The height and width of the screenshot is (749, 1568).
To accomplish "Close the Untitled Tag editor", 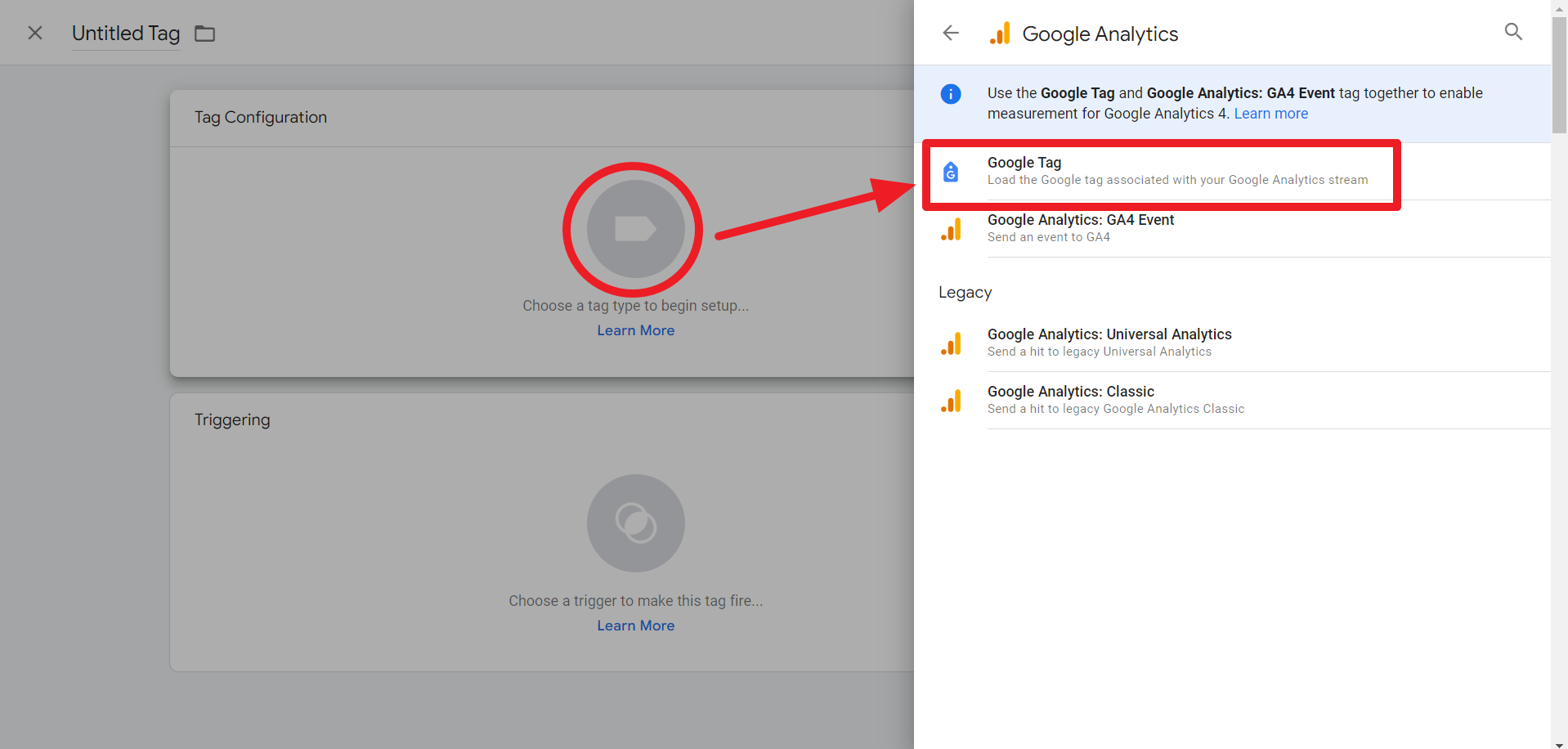I will (35, 33).
